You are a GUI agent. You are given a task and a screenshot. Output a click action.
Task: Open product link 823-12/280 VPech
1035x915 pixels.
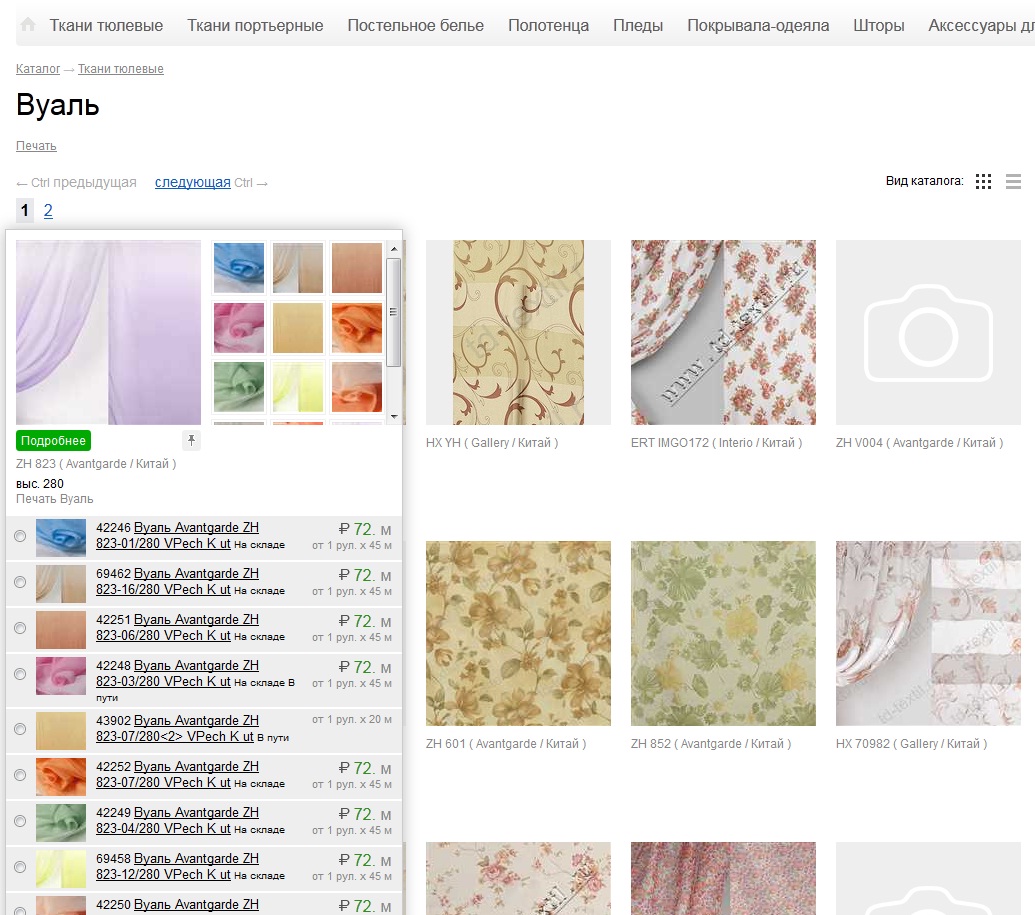[178, 866]
